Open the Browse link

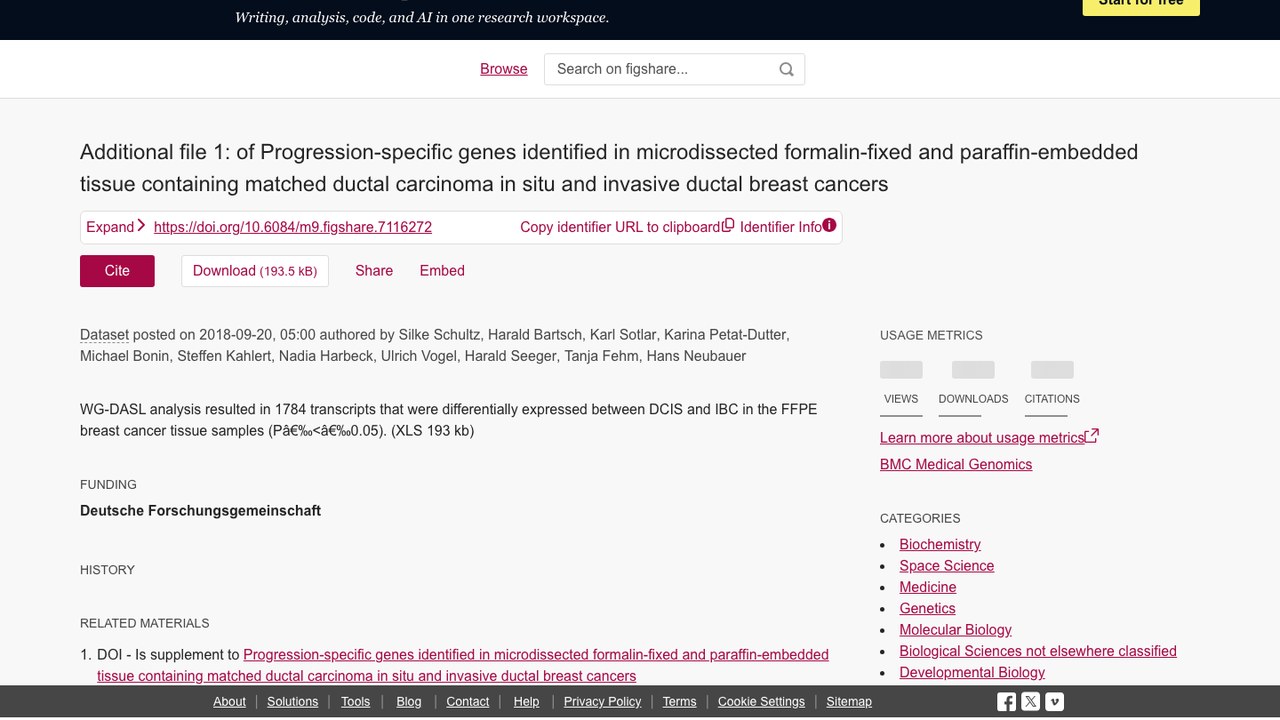[x=504, y=69]
